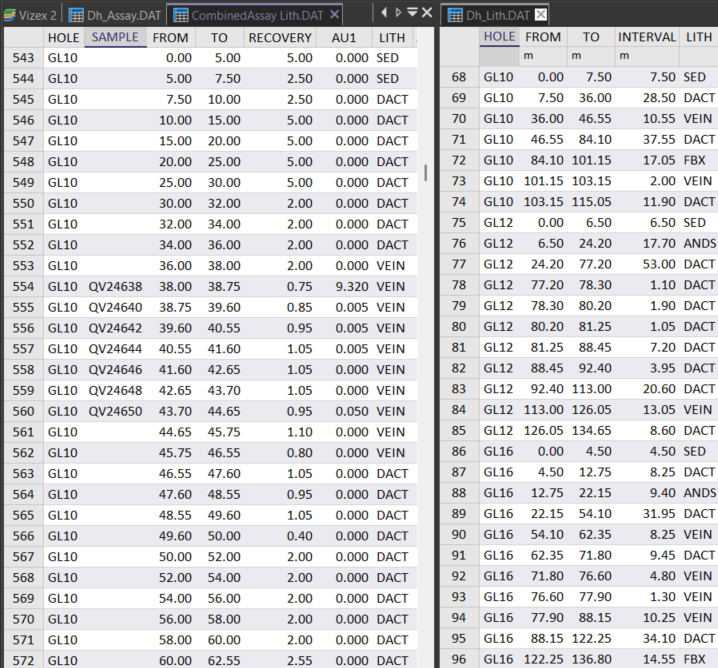Image resolution: width=718 pixels, height=668 pixels.
Task: Select the RECOVERY column header in left table
Action: click(280, 37)
